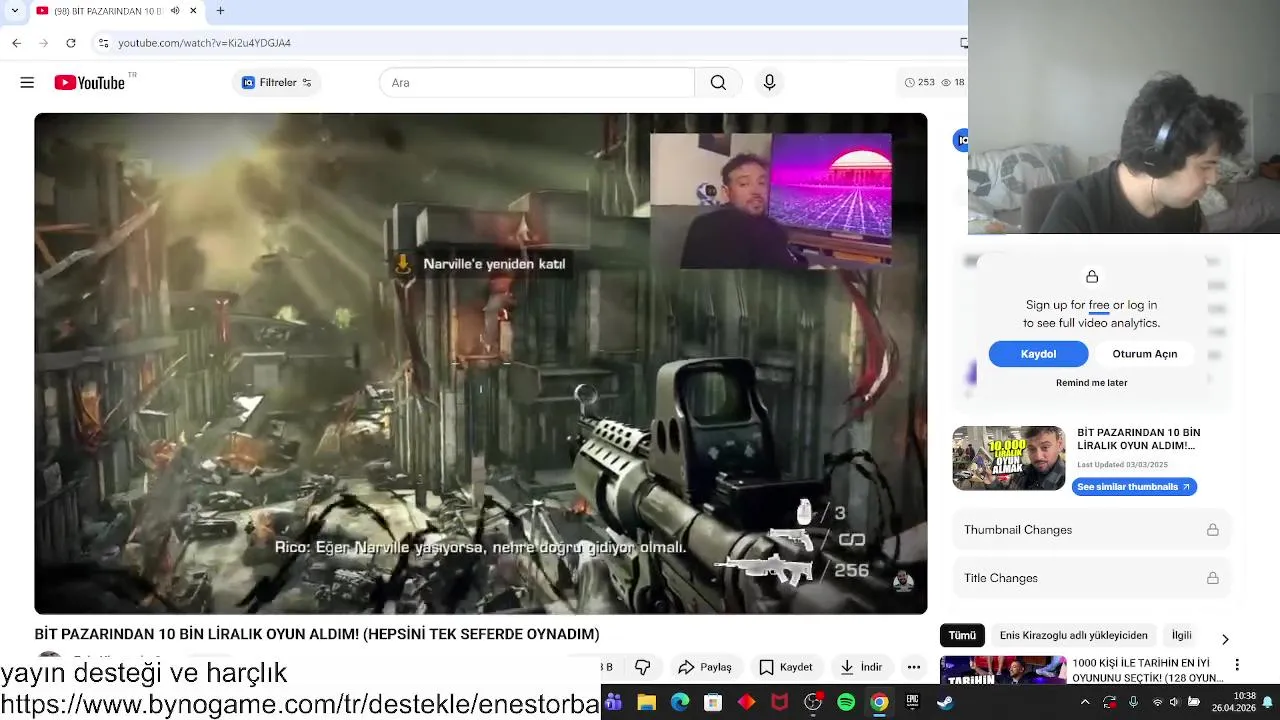Screen dimensions: 1280x720
Task: Open Microsoft Teams from taskbar
Action: tap(613, 703)
